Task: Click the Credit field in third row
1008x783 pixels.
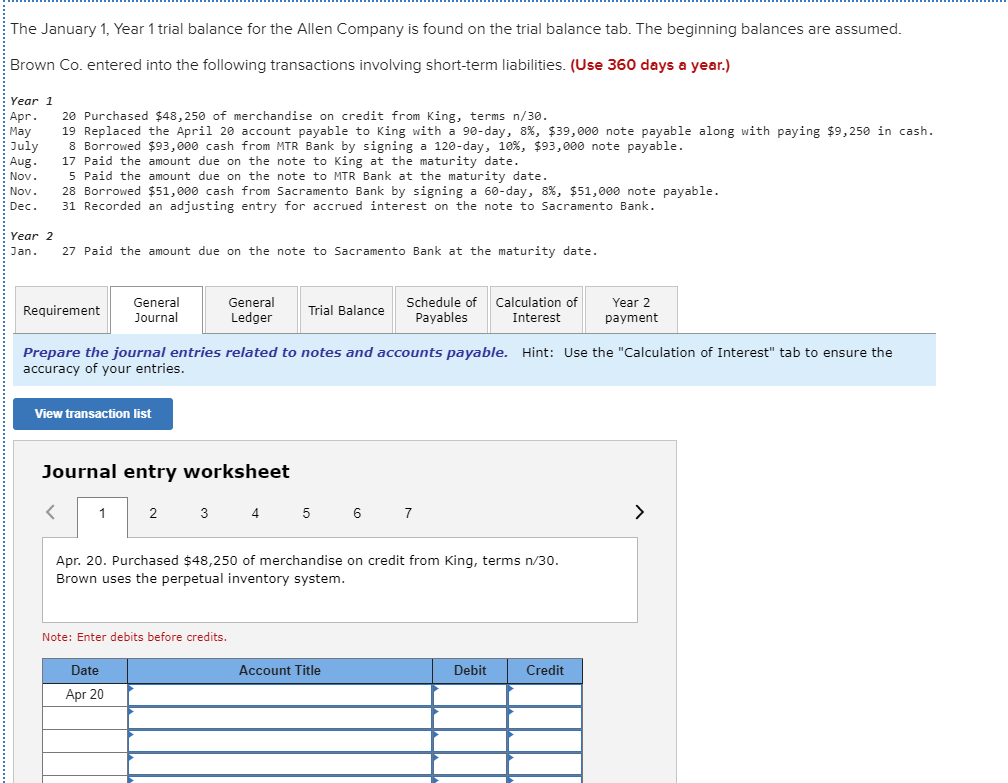Action: 545,741
